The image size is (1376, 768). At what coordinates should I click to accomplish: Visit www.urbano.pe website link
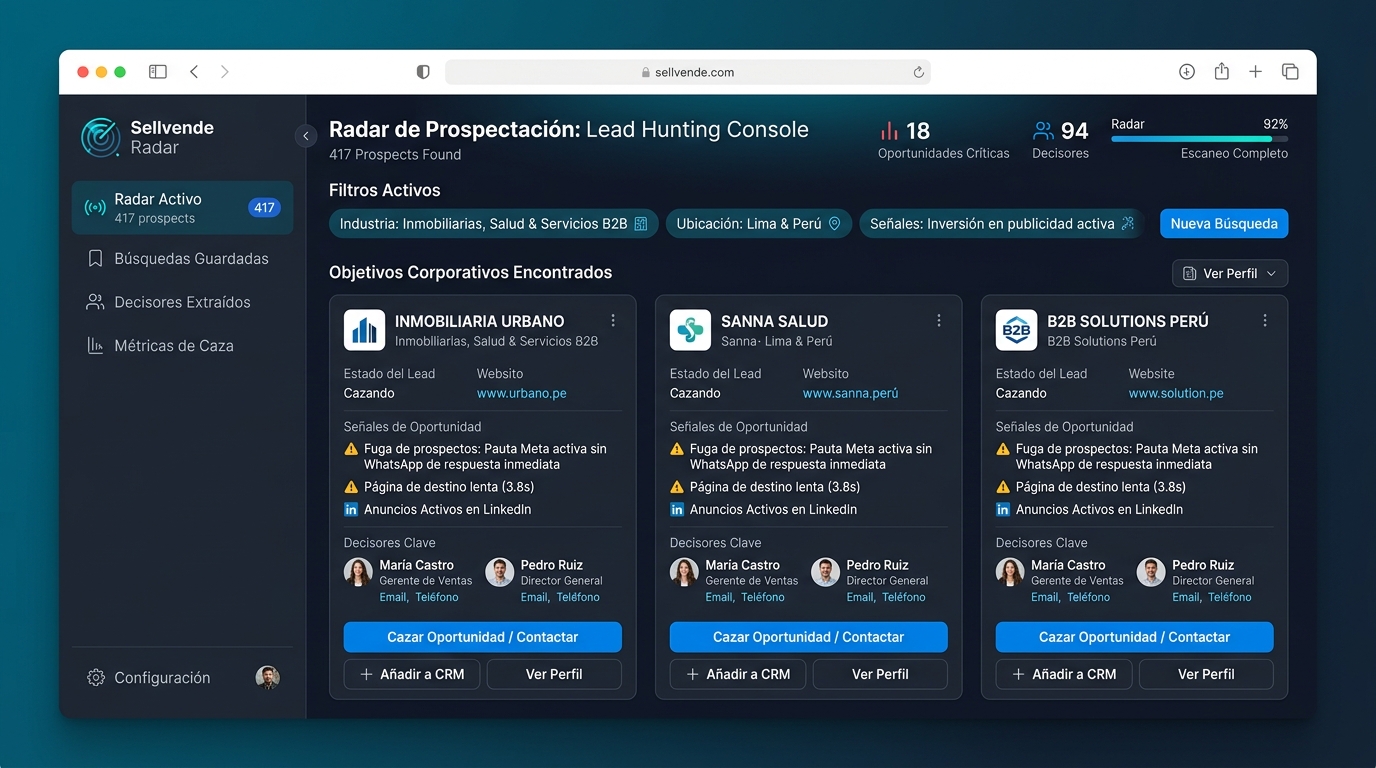point(522,394)
